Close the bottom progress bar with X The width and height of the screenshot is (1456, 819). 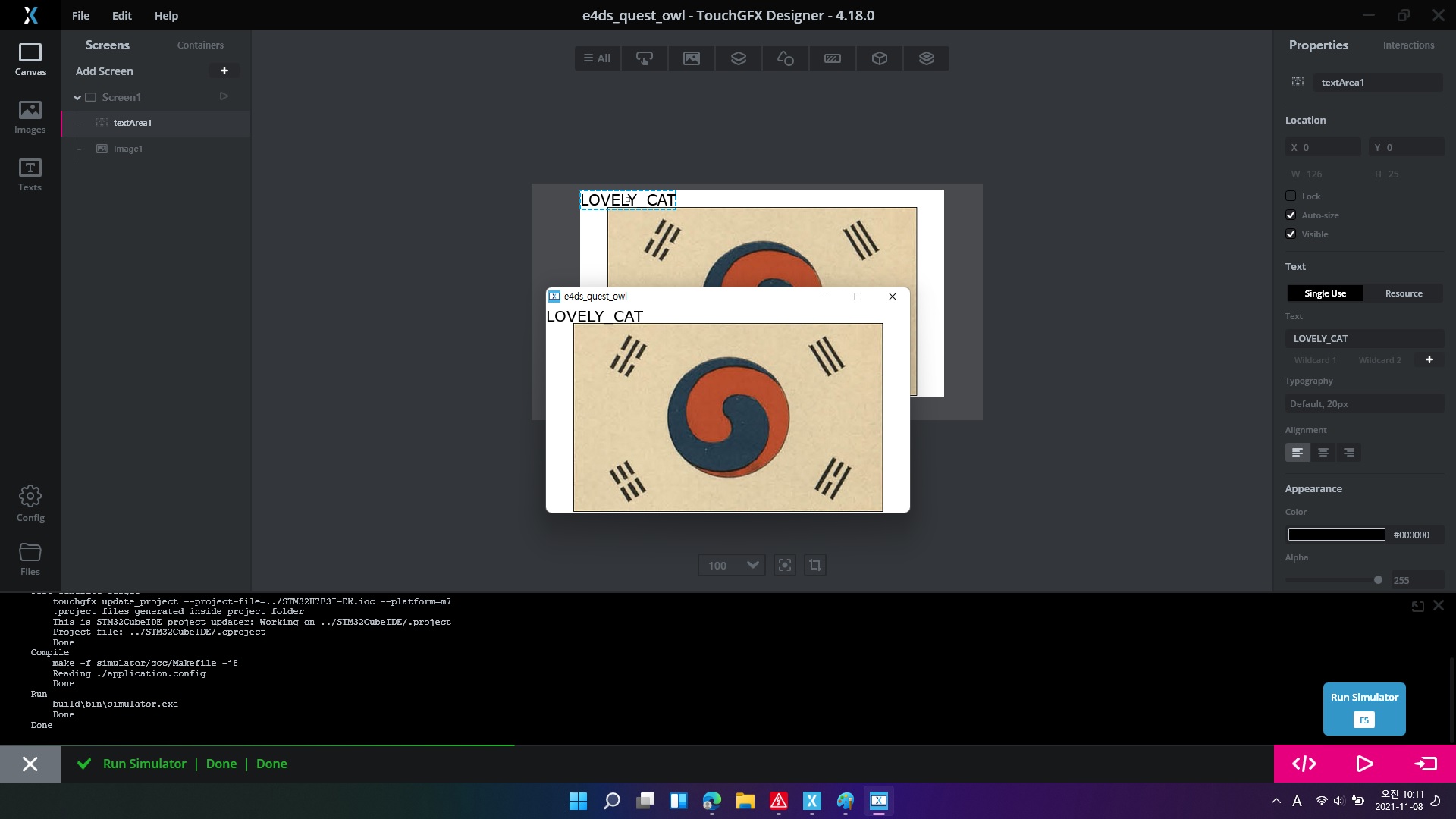pyautogui.click(x=30, y=764)
